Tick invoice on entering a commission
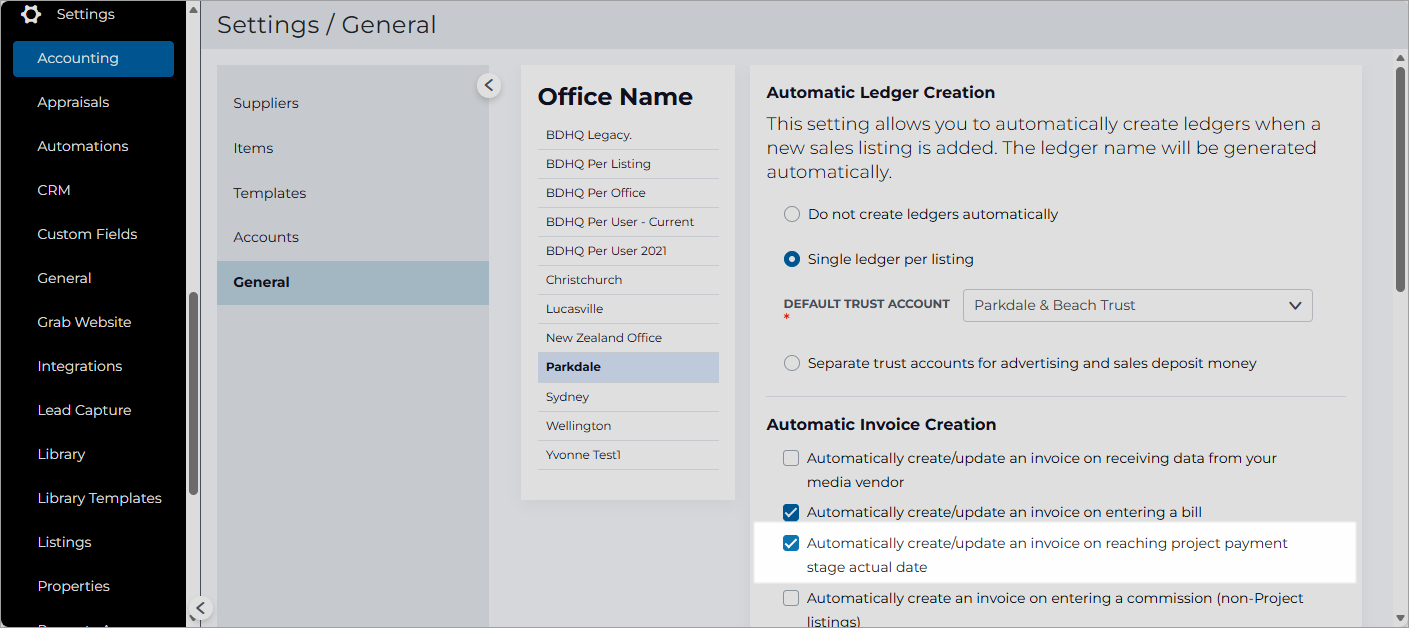The width and height of the screenshot is (1409, 628). (x=791, y=598)
